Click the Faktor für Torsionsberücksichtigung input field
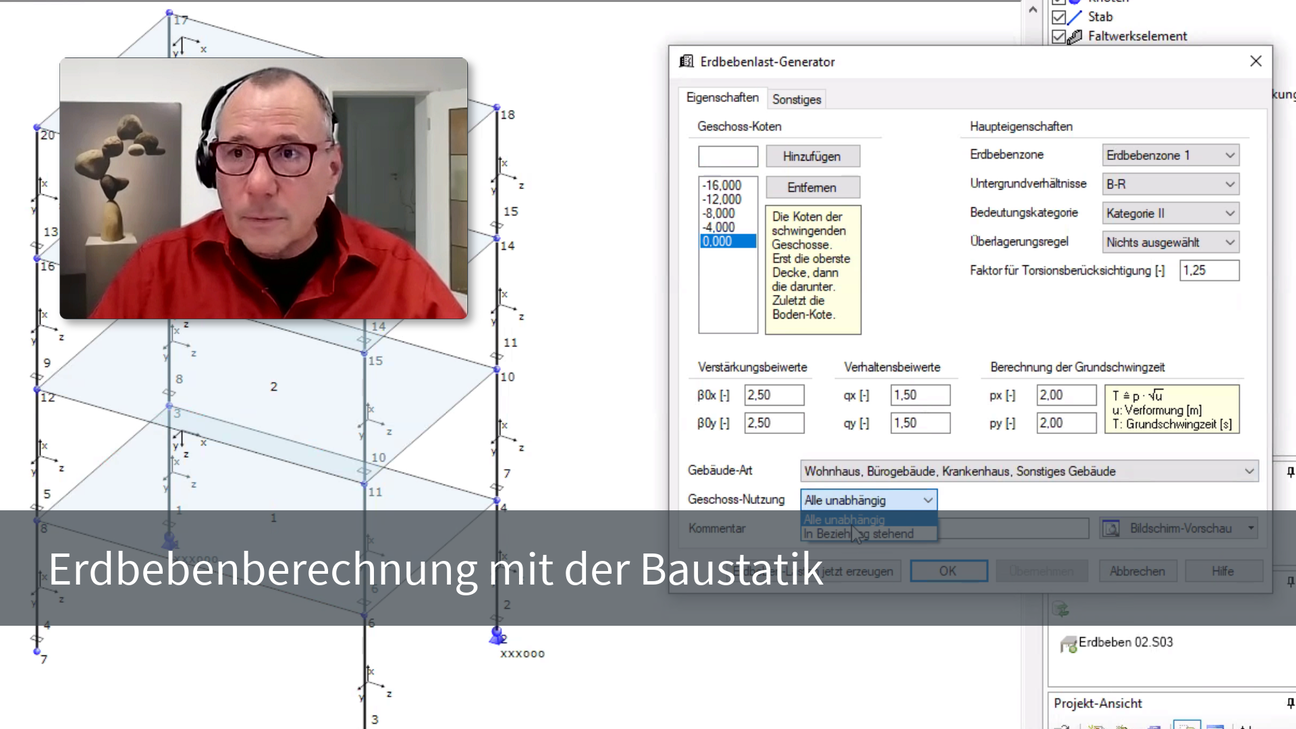Viewport: 1296px width, 729px height. click(x=1208, y=270)
